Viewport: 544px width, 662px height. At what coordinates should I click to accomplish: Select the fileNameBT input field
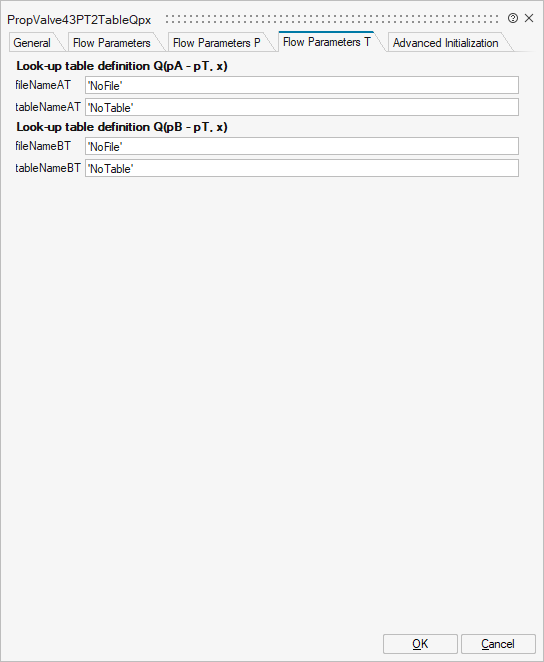click(x=302, y=146)
